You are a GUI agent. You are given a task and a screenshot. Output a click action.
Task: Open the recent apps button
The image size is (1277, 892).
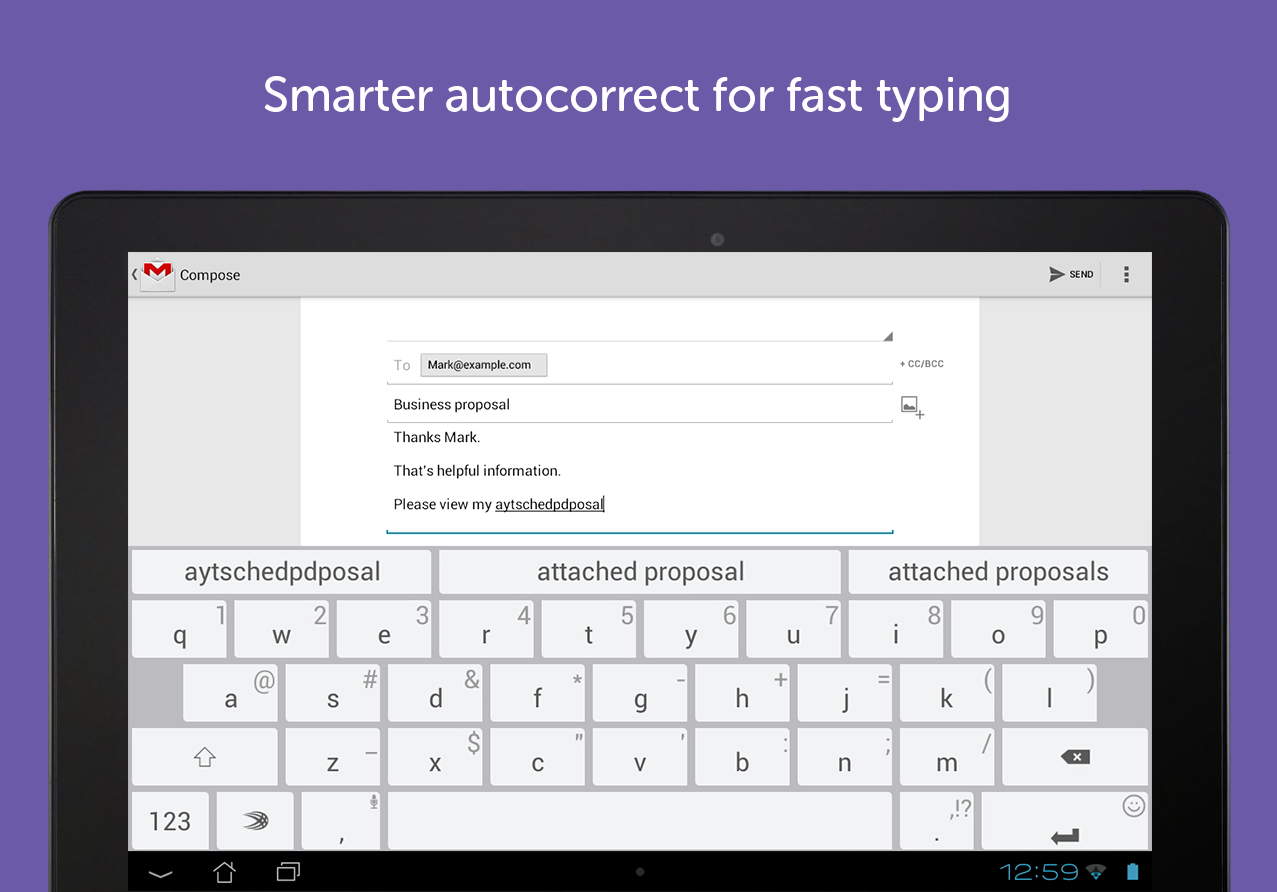288,871
